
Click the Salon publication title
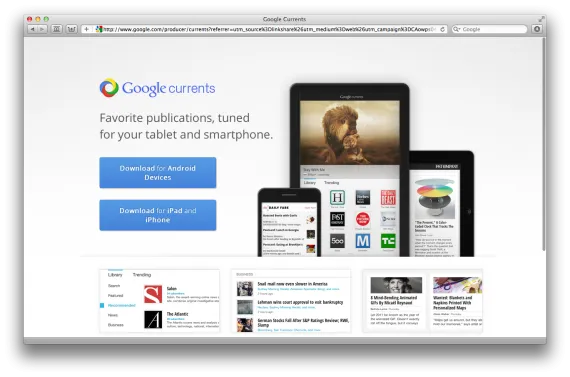click(172, 289)
